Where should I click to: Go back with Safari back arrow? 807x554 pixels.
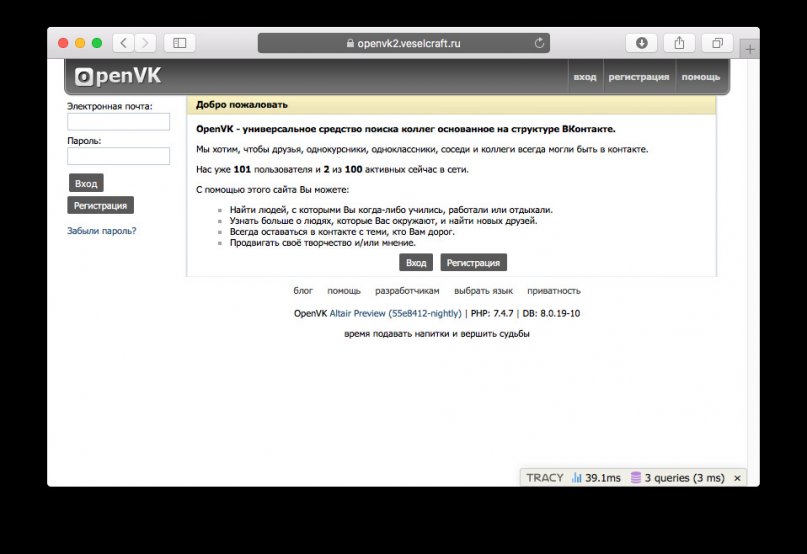[124, 43]
